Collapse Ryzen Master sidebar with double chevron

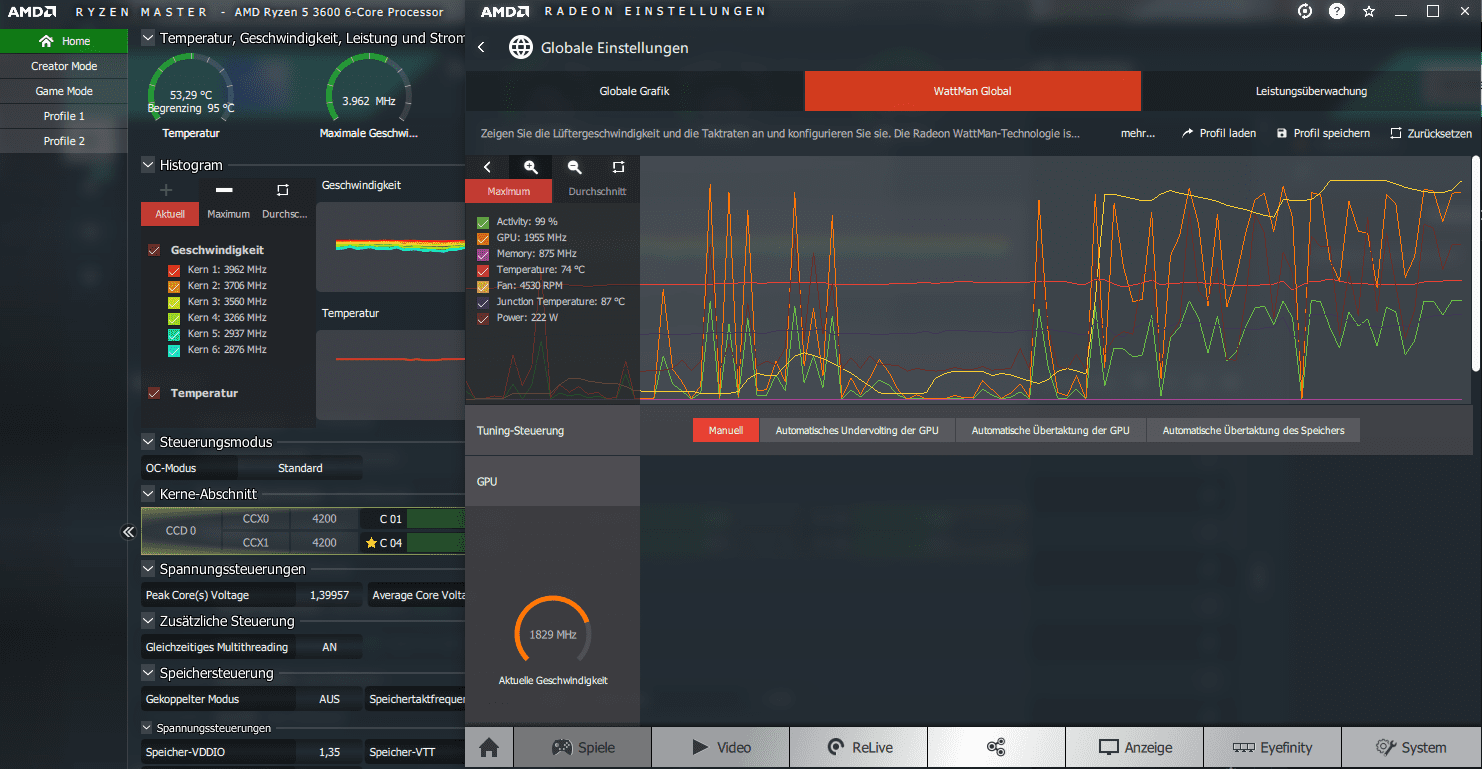(x=128, y=532)
